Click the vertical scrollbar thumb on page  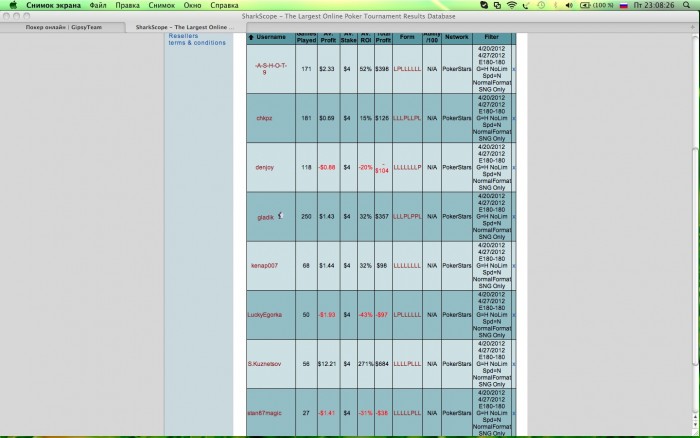pyautogui.click(x=695, y=257)
